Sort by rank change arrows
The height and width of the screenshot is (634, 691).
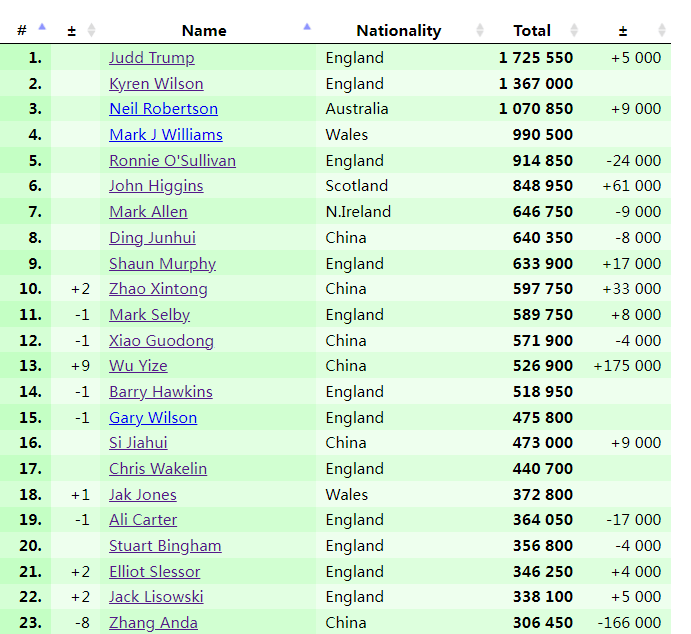point(92,30)
